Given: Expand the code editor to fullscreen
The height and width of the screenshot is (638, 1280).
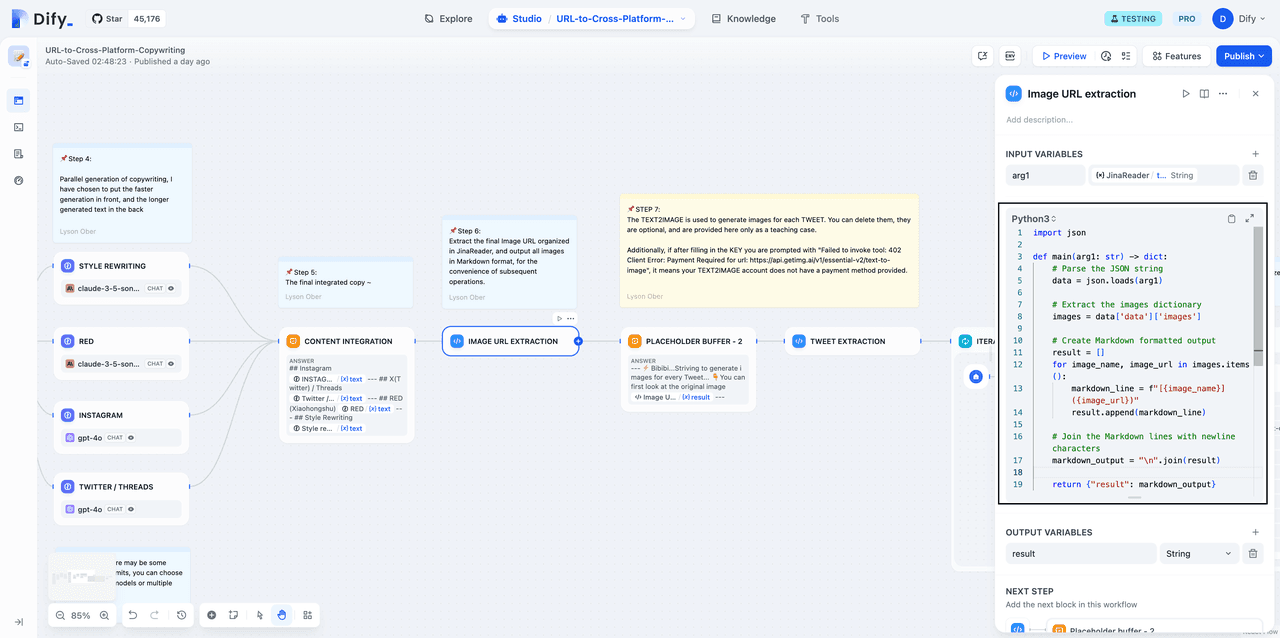Looking at the screenshot, I should tap(1249, 218).
